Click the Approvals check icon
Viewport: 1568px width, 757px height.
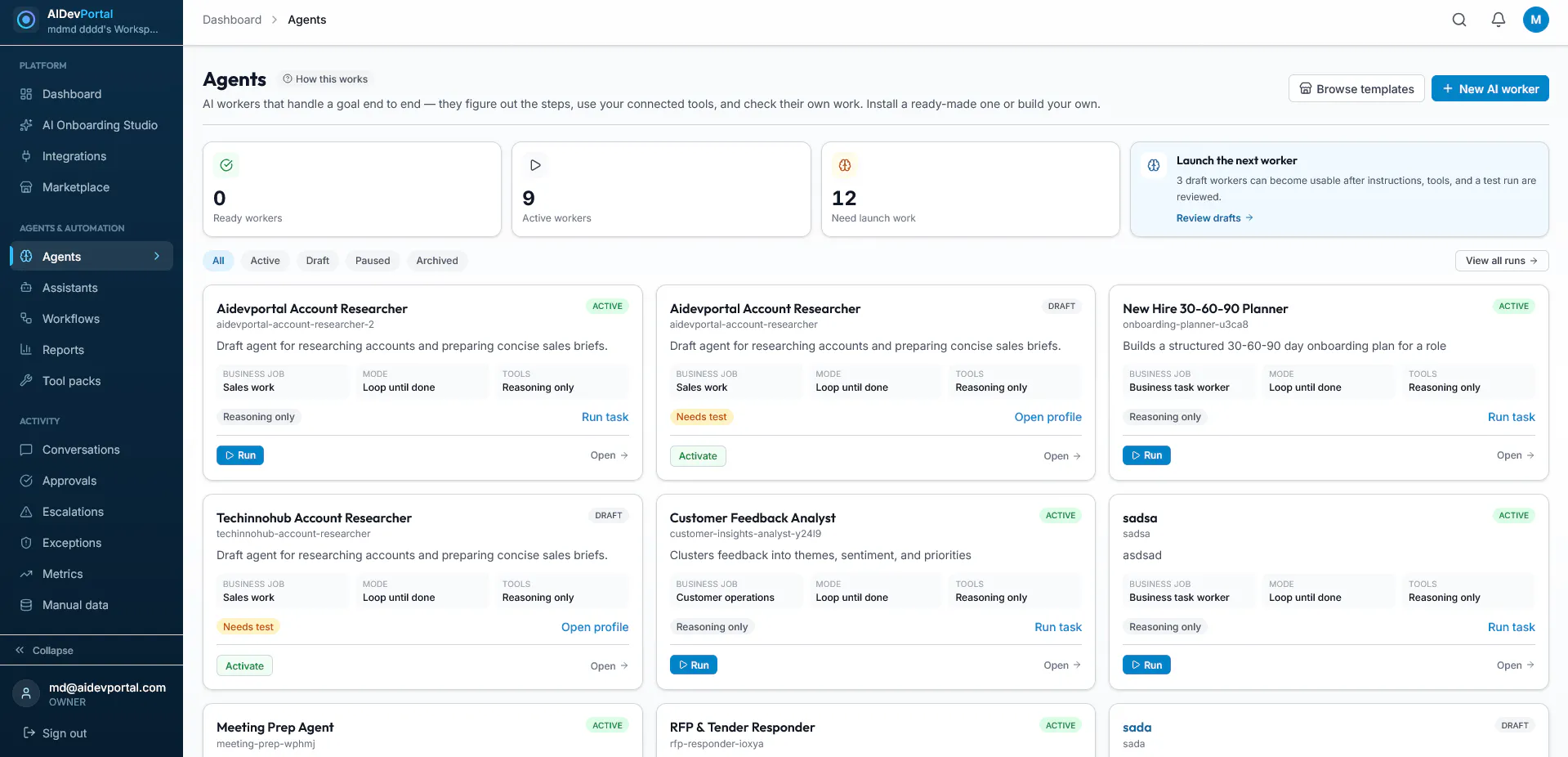(26, 481)
